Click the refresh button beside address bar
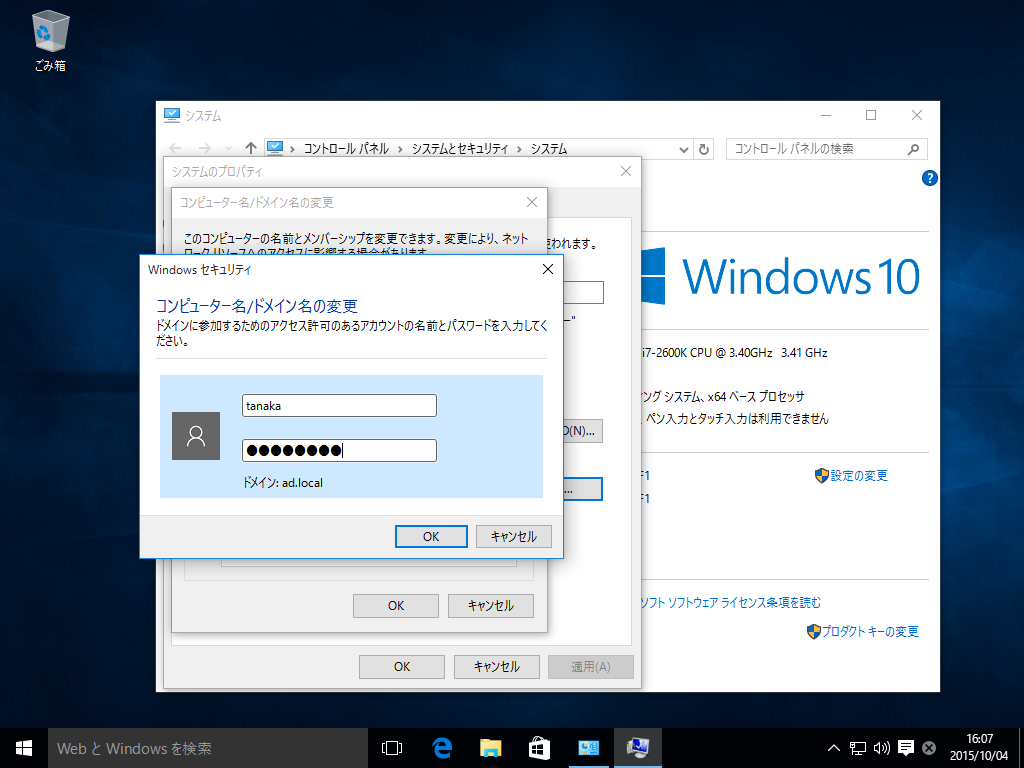Image resolution: width=1024 pixels, height=768 pixels. tap(703, 149)
